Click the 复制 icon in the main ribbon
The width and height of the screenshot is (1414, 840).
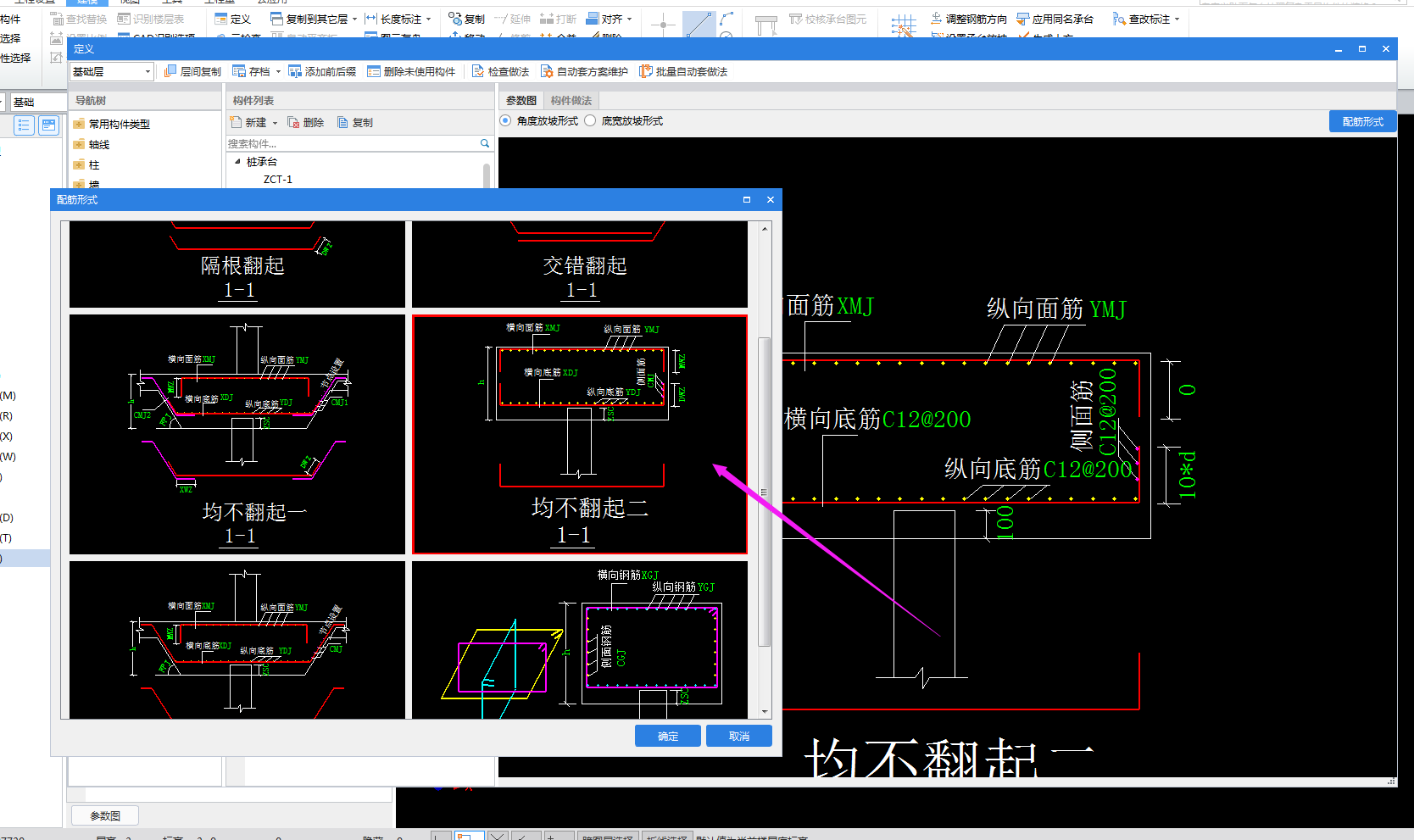(x=454, y=19)
